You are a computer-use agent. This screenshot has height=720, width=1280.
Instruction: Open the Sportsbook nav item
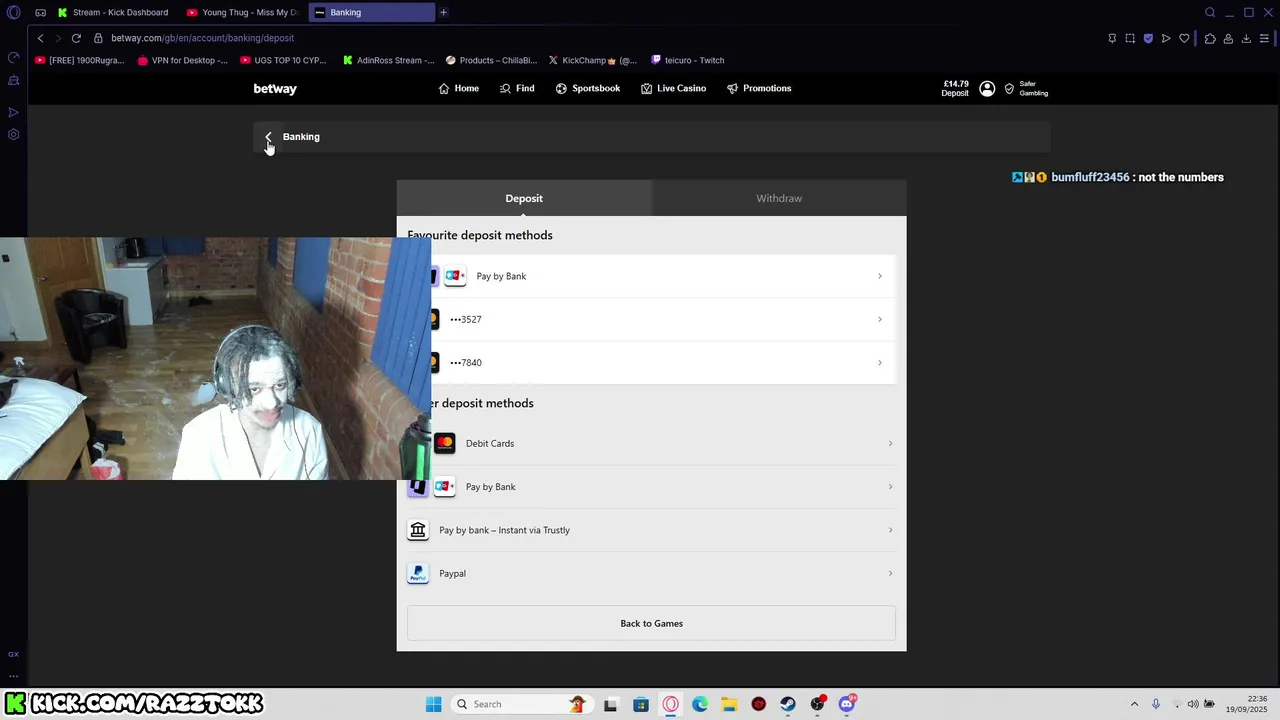click(588, 88)
